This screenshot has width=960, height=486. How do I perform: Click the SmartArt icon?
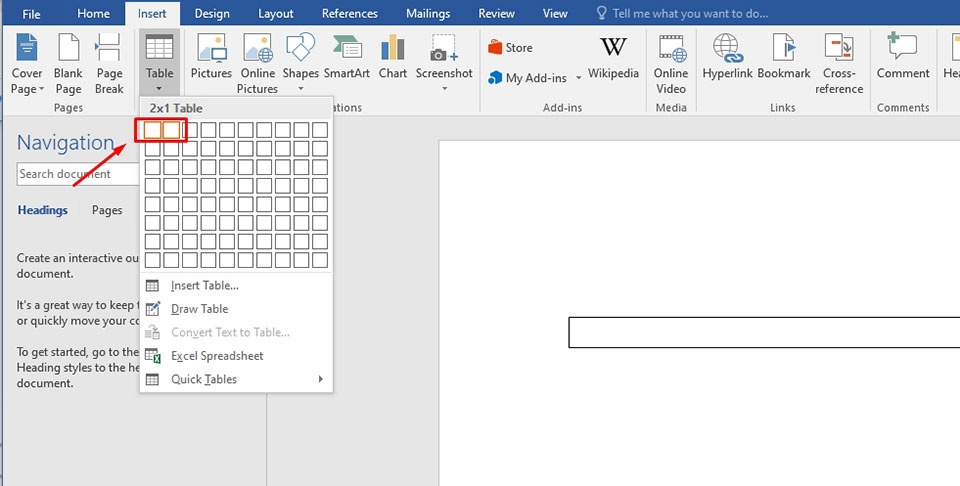(347, 48)
